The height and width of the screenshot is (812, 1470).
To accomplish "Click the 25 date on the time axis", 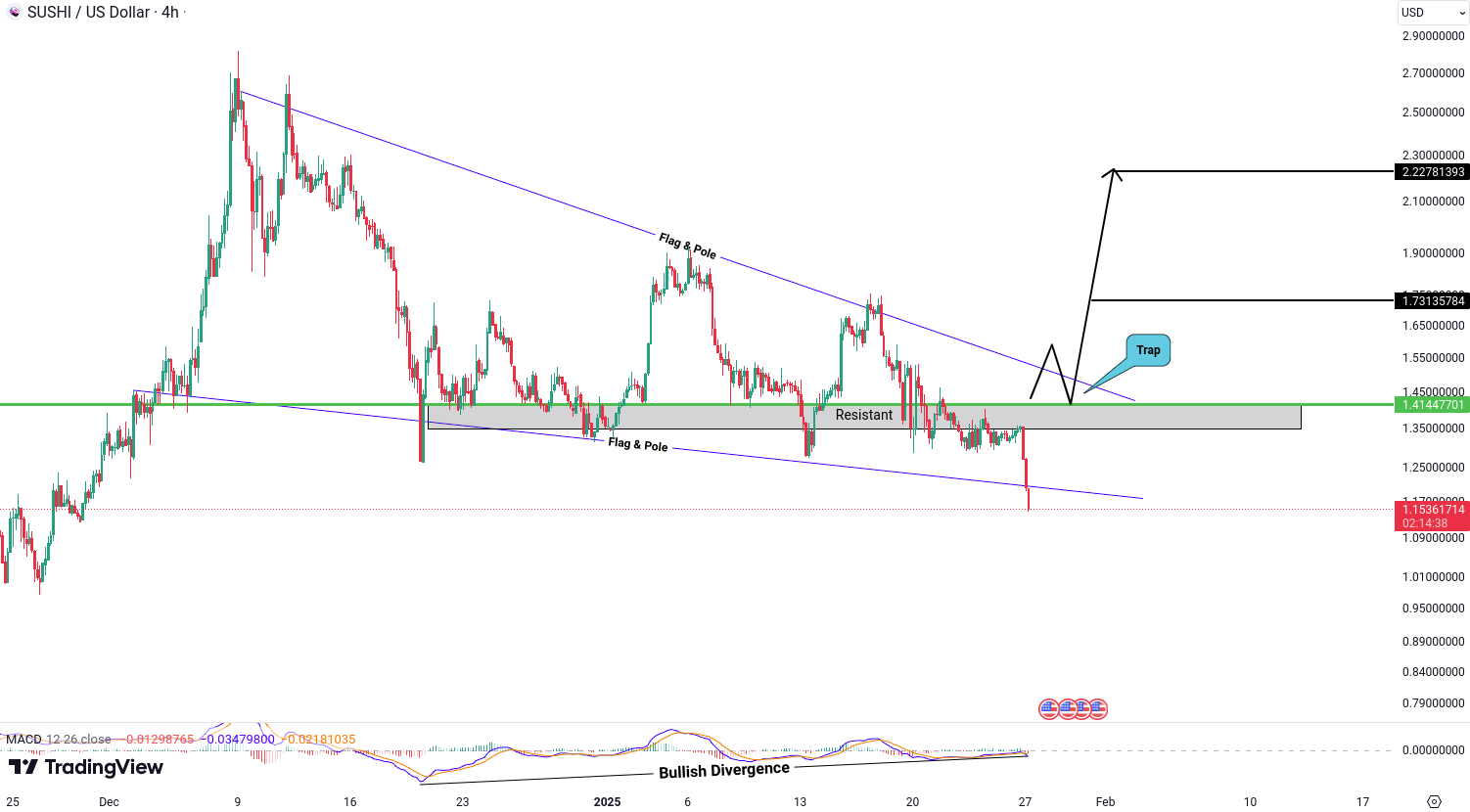I will 12,802.
